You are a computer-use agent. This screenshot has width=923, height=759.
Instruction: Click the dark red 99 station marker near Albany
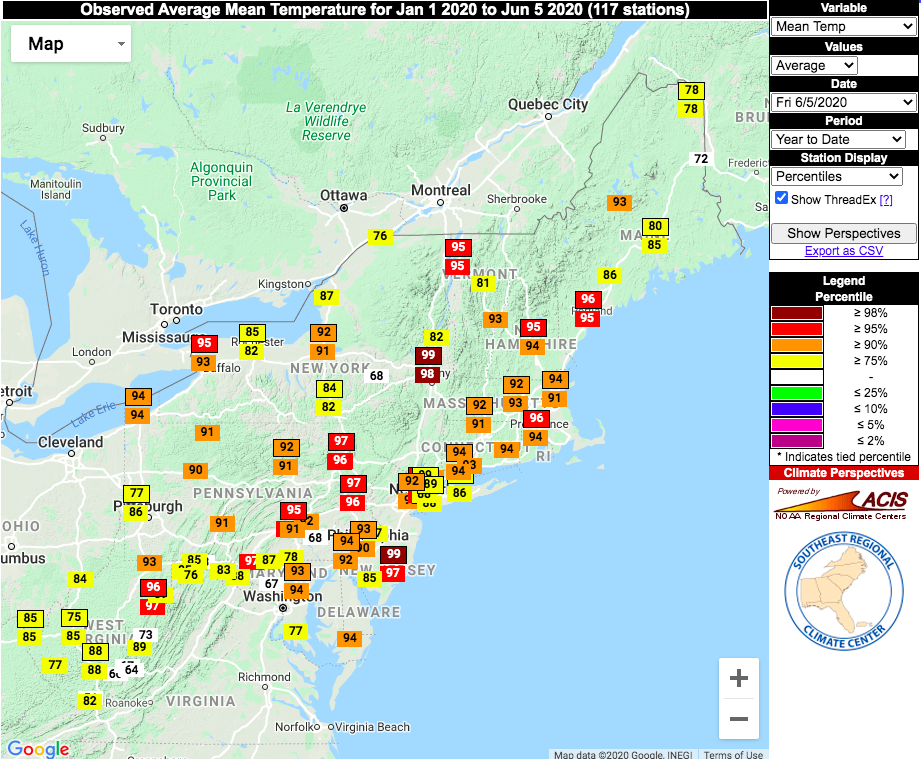(x=428, y=355)
